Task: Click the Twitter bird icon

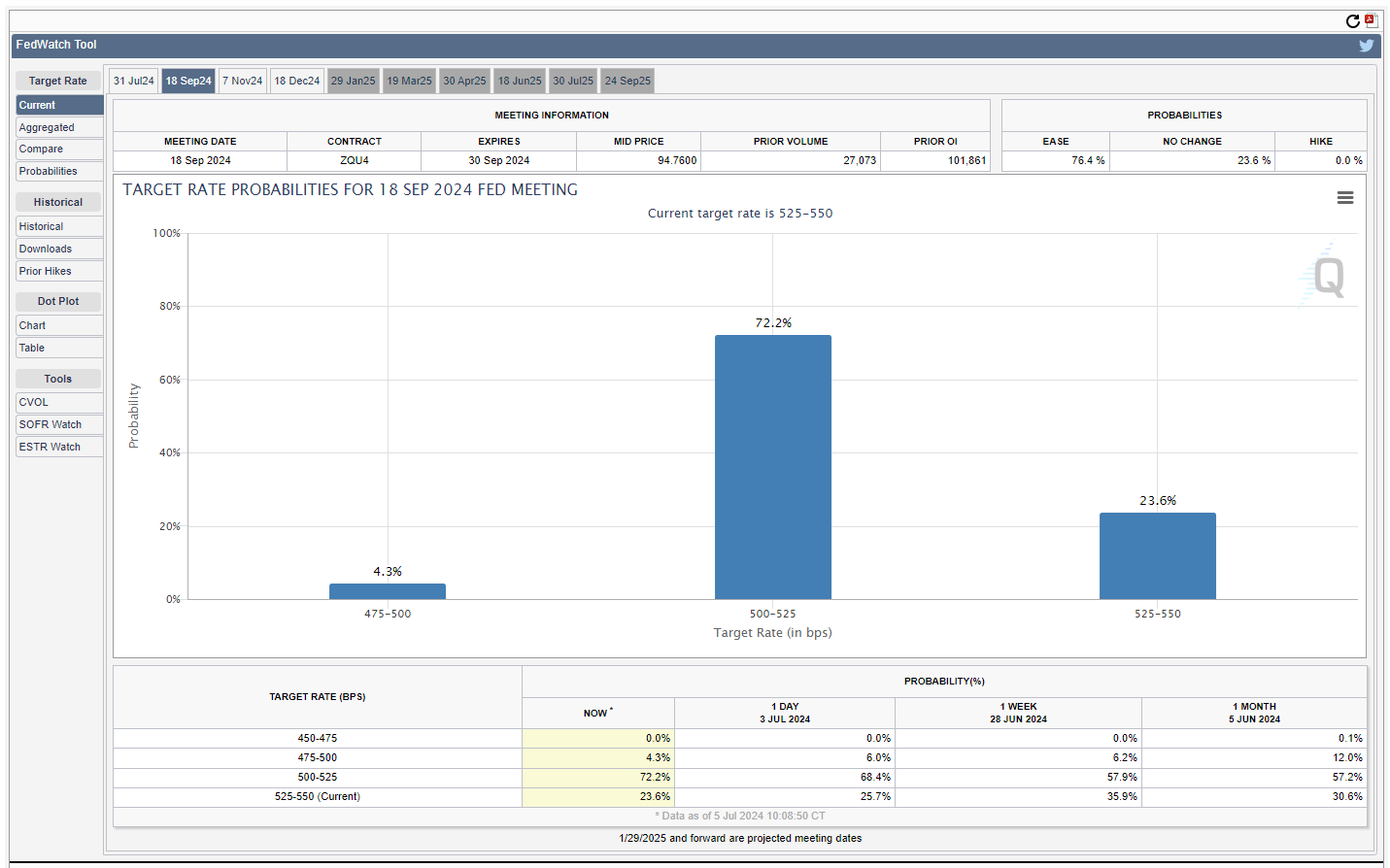Action: click(1366, 46)
